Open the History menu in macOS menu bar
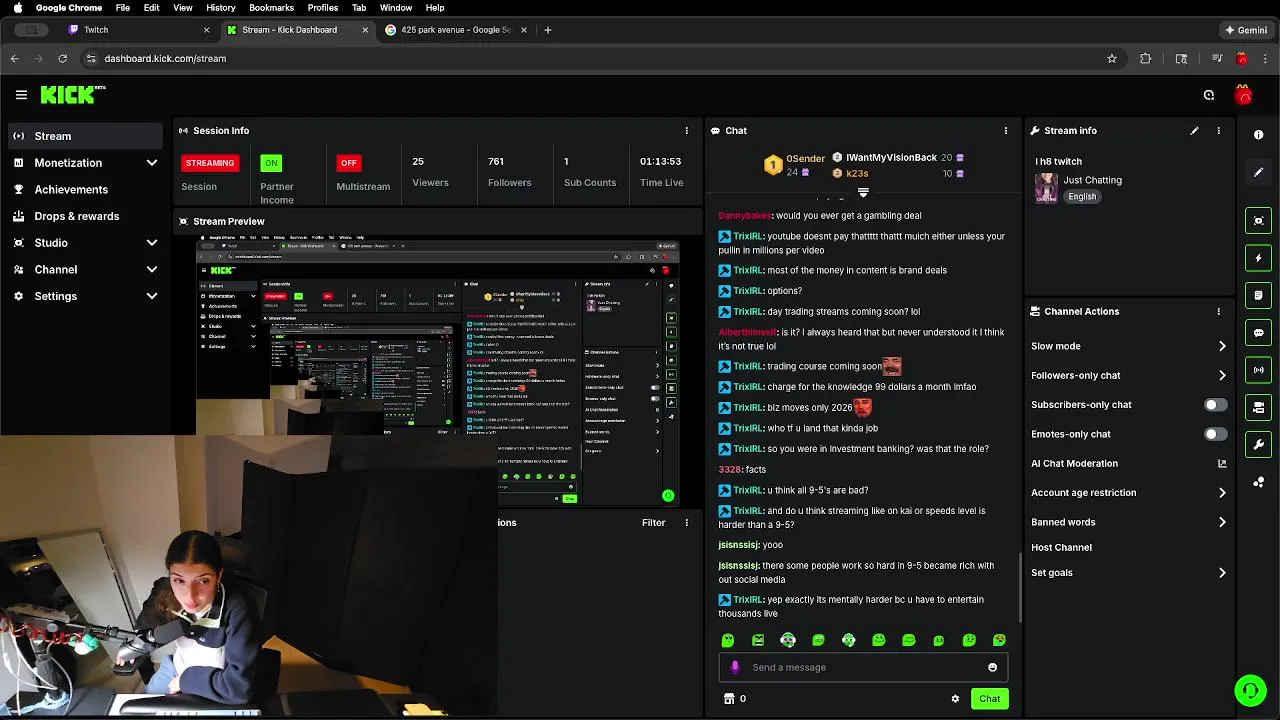Image resolution: width=1280 pixels, height=720 pixels. click(220, 8)
